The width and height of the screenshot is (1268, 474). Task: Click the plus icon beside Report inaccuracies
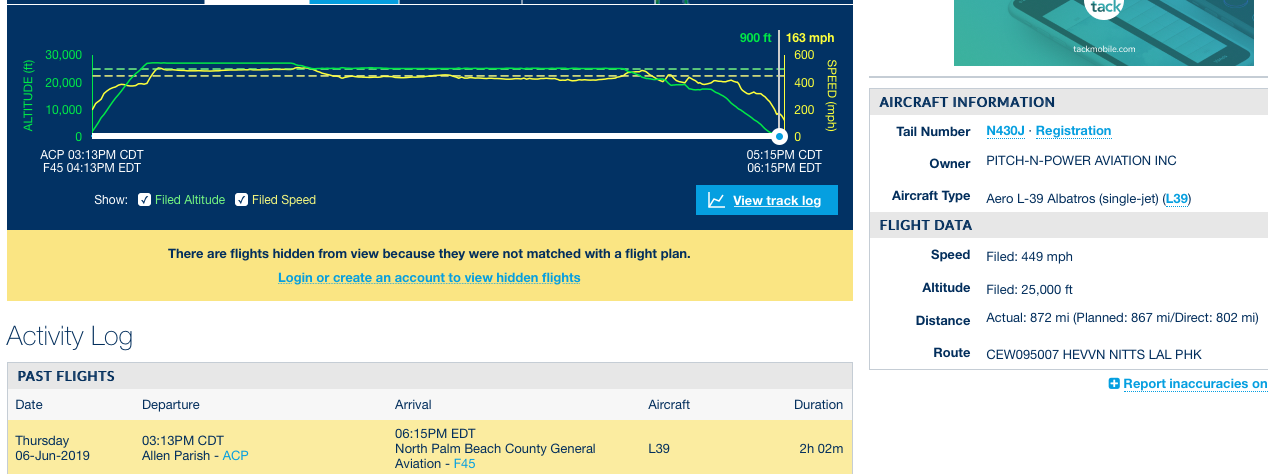(x=1114, y=384)
